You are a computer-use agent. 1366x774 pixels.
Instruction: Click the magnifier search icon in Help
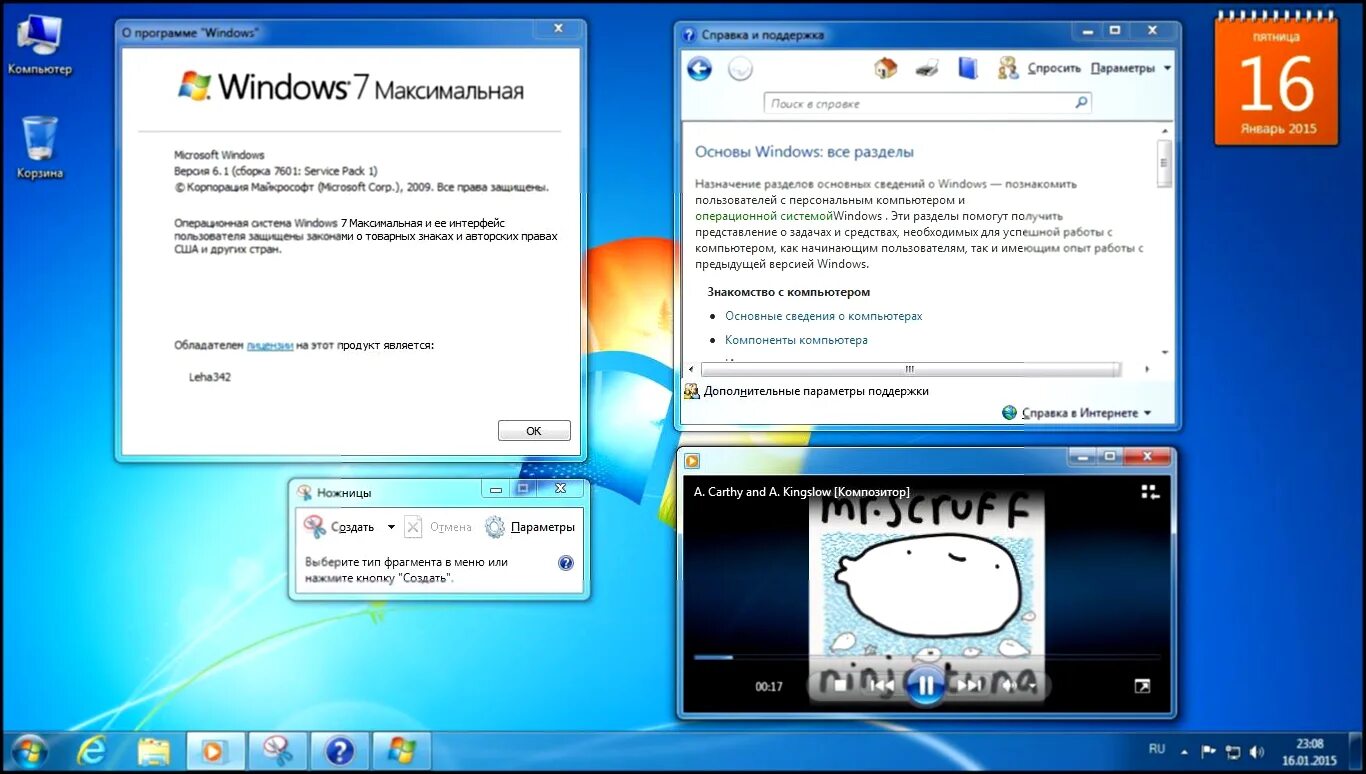1081,102
